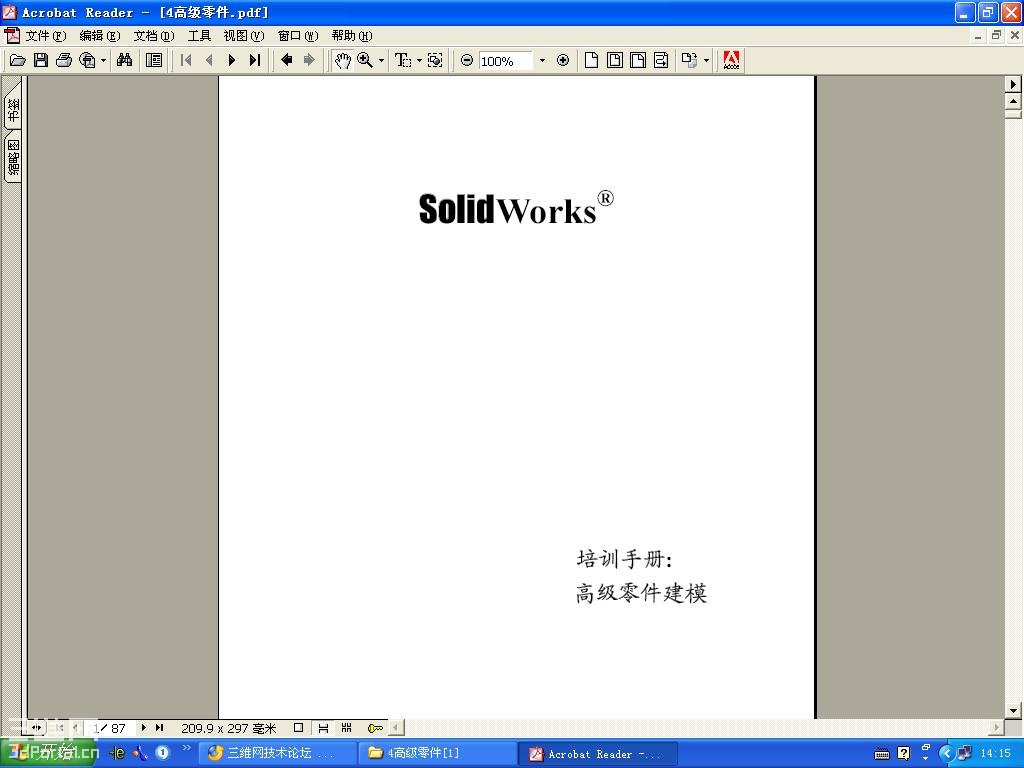The image size is (1024, 768).
Task: Expand quick launch chevron on taskbar
Action: [x=186, y=748]
